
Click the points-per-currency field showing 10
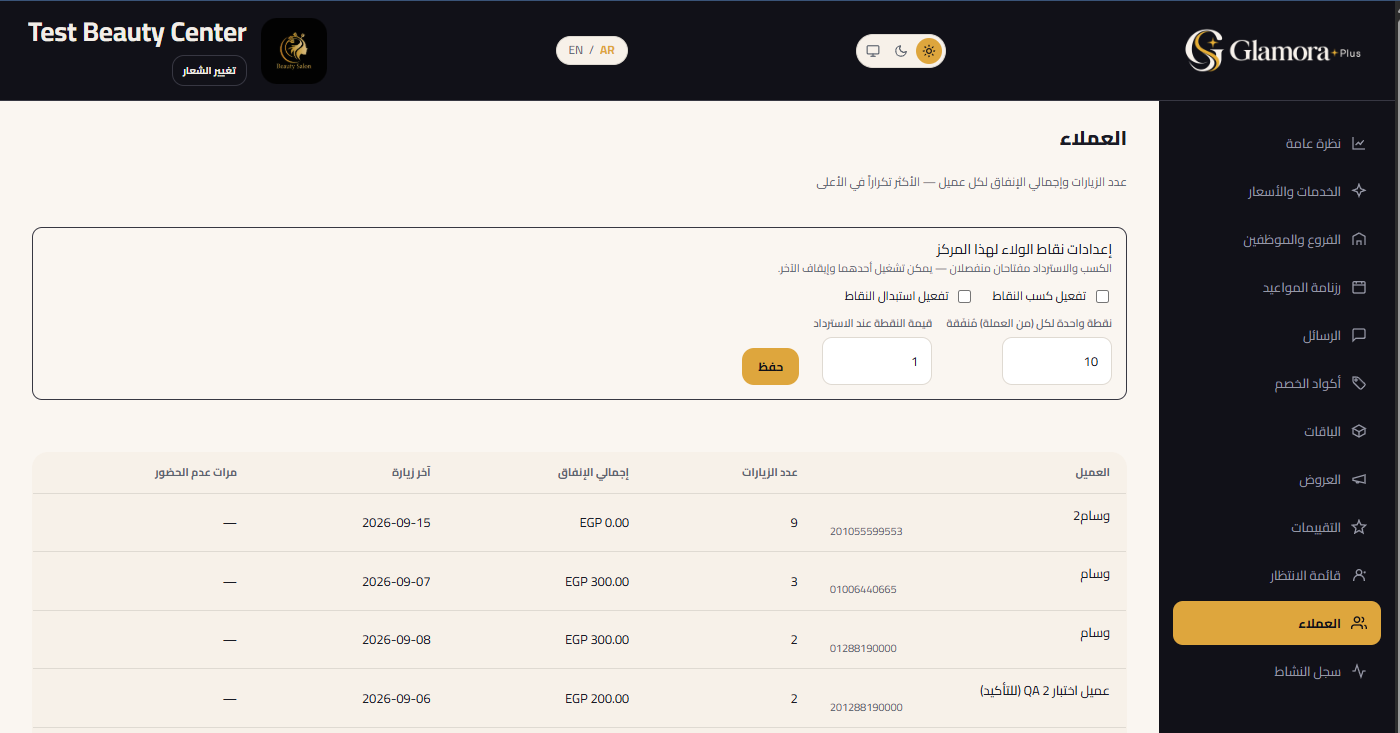(1057, 361)
